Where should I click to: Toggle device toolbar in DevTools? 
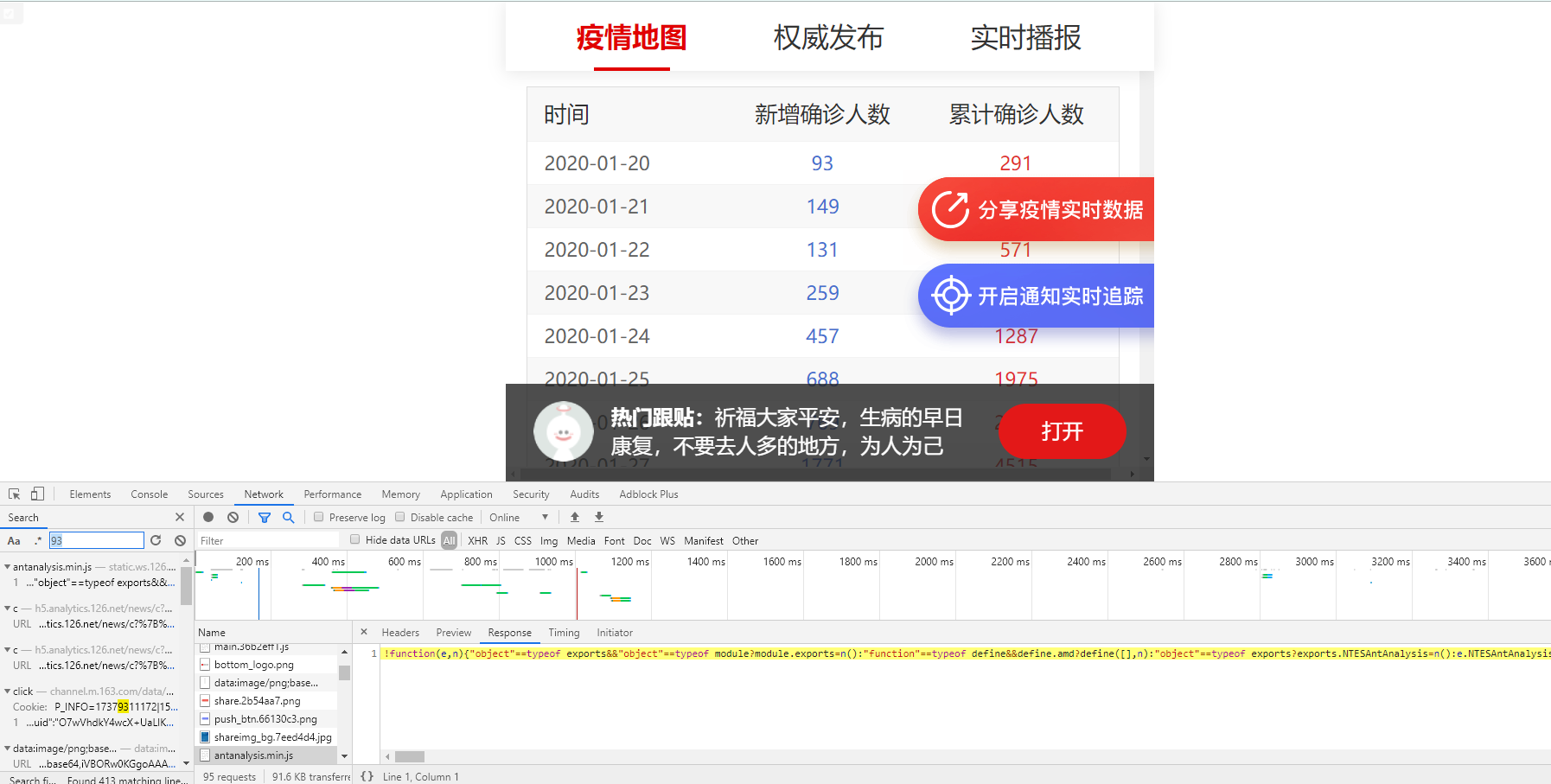pos(36,493)
